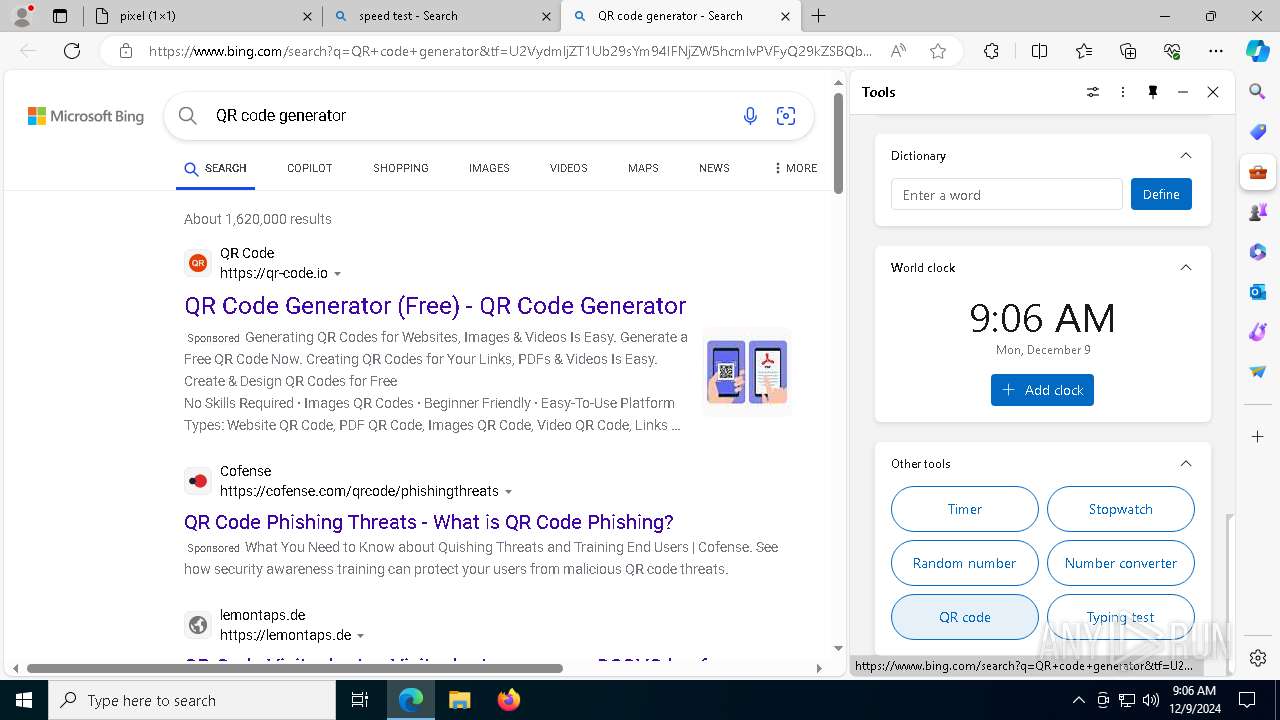Screen dimensions: 1280x720
Task: Open sidebar games chess icon
Action: pyautogui.click(x=1258, y=212)
